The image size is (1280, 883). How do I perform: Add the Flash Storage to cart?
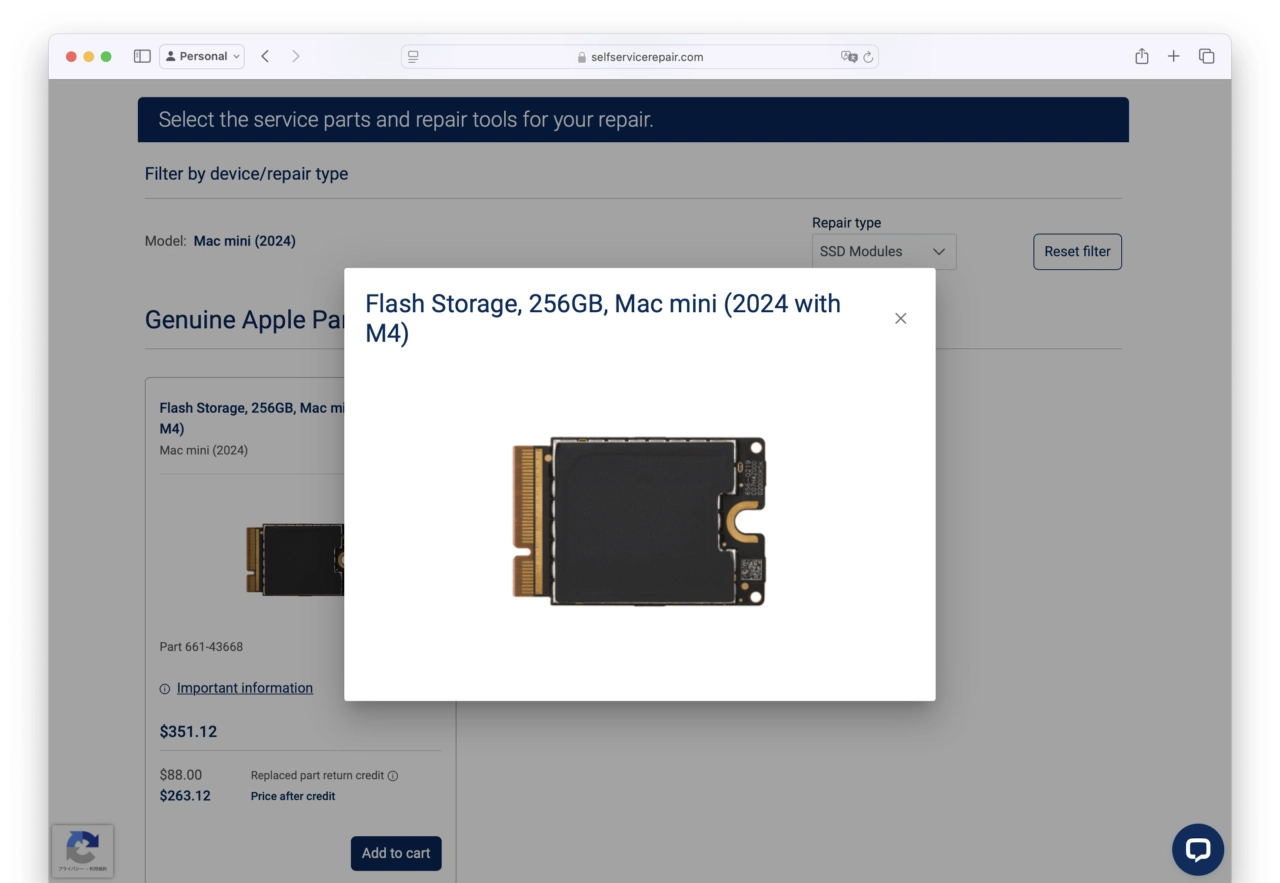(396, 853)
